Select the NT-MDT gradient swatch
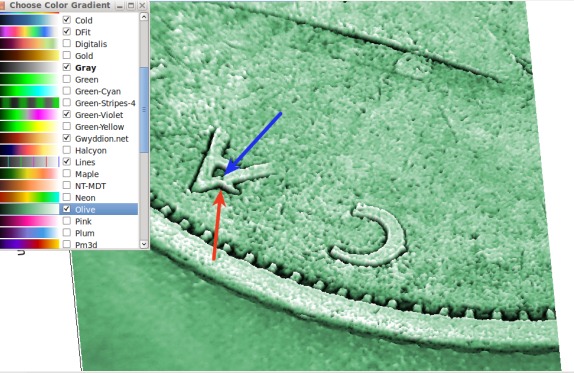 [29, 186]
